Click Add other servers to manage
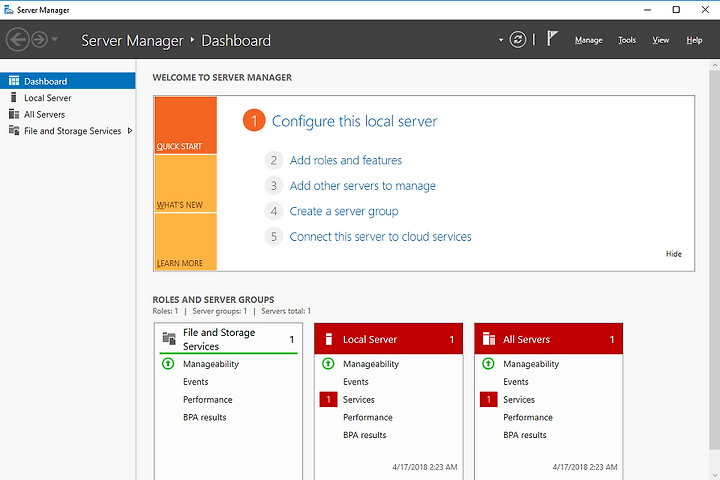720x480 pixels. [363, 186]
